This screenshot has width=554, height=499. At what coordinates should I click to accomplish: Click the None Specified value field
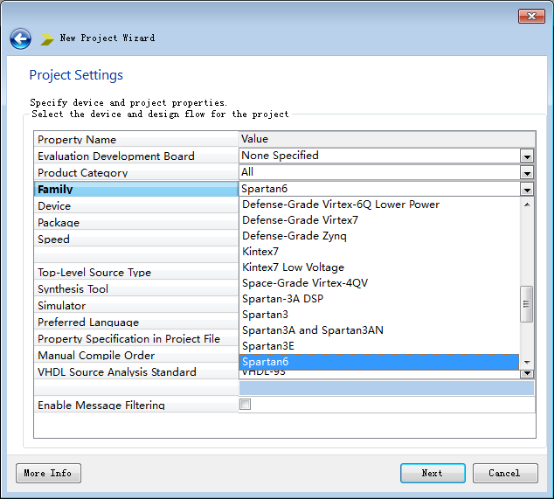coord(379,156)
